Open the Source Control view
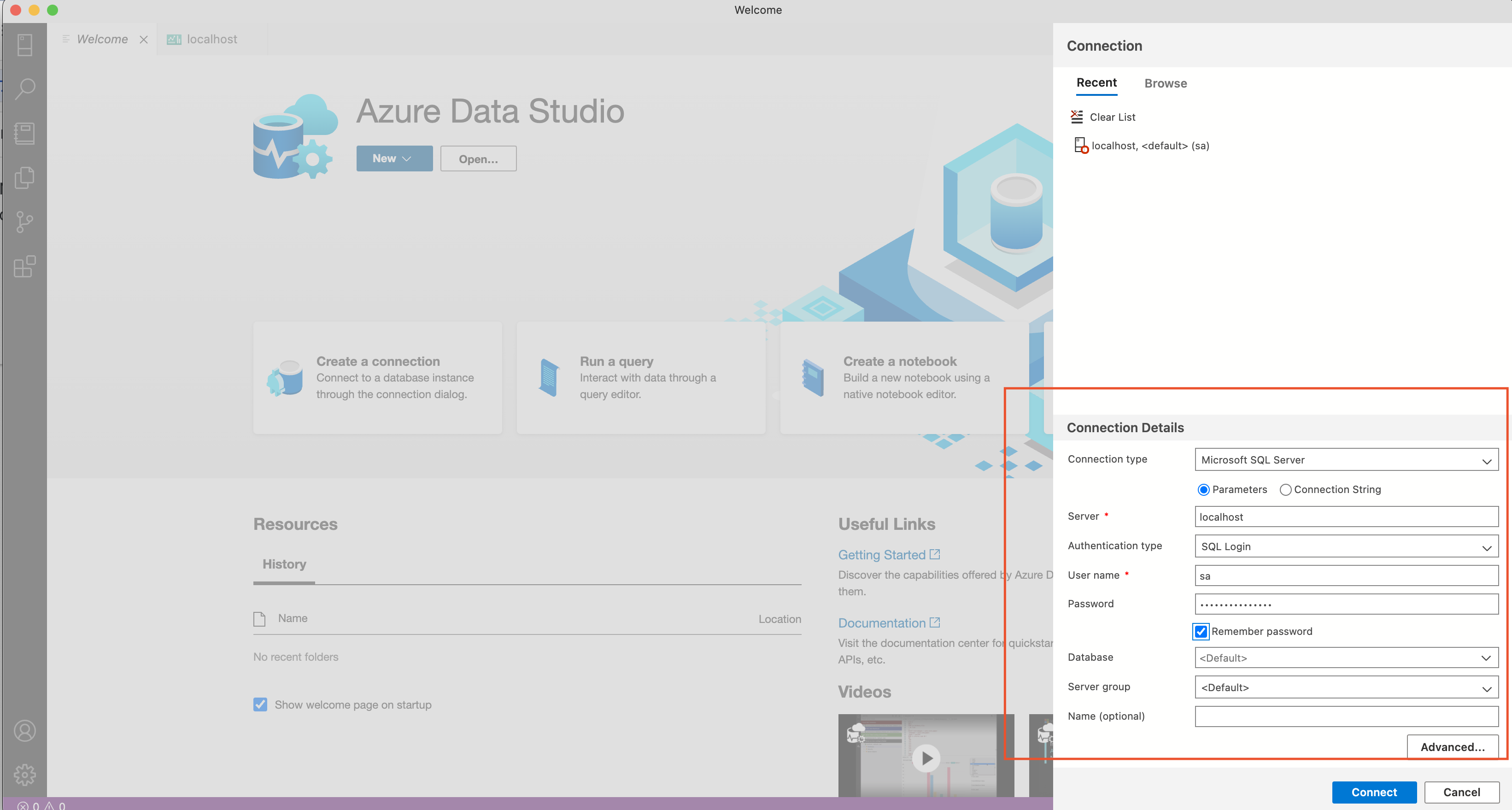This screenshot has width=1512, height=810. point(24,221)
